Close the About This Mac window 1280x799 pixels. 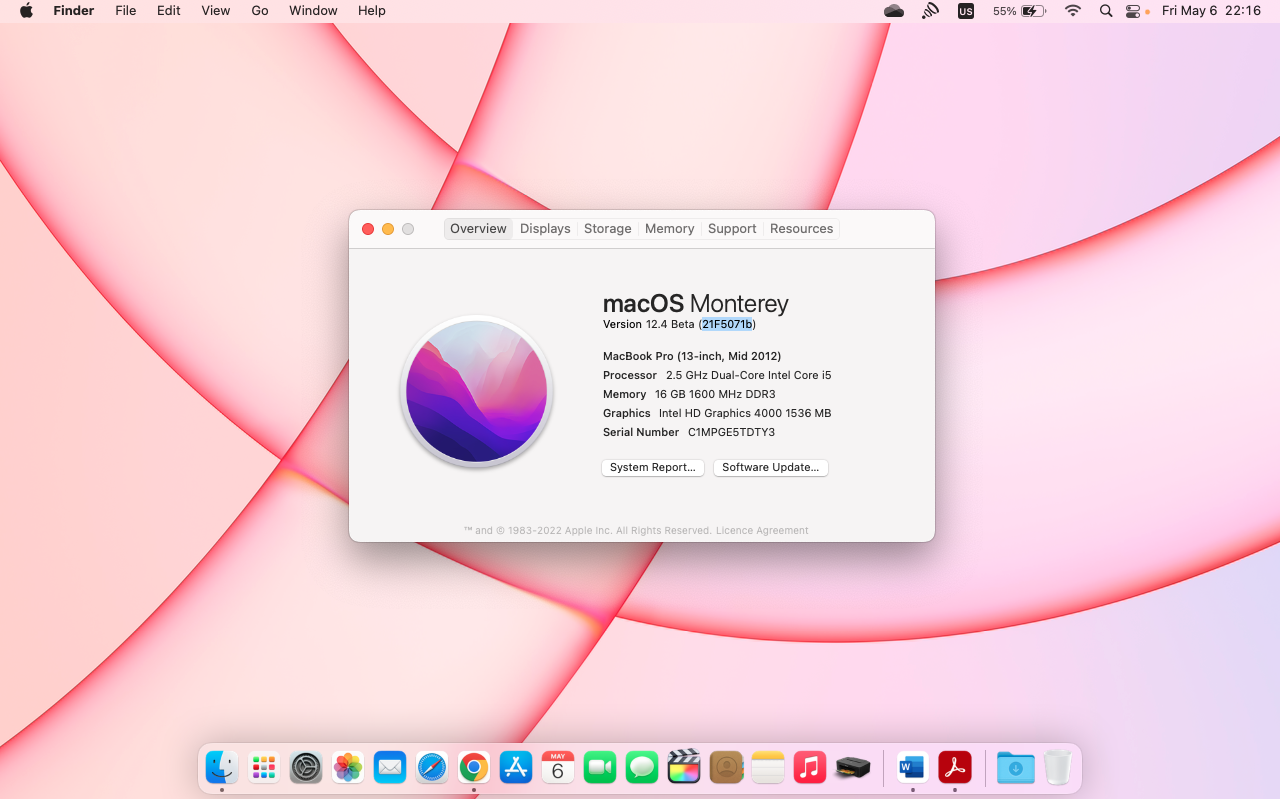pos(368,229)
